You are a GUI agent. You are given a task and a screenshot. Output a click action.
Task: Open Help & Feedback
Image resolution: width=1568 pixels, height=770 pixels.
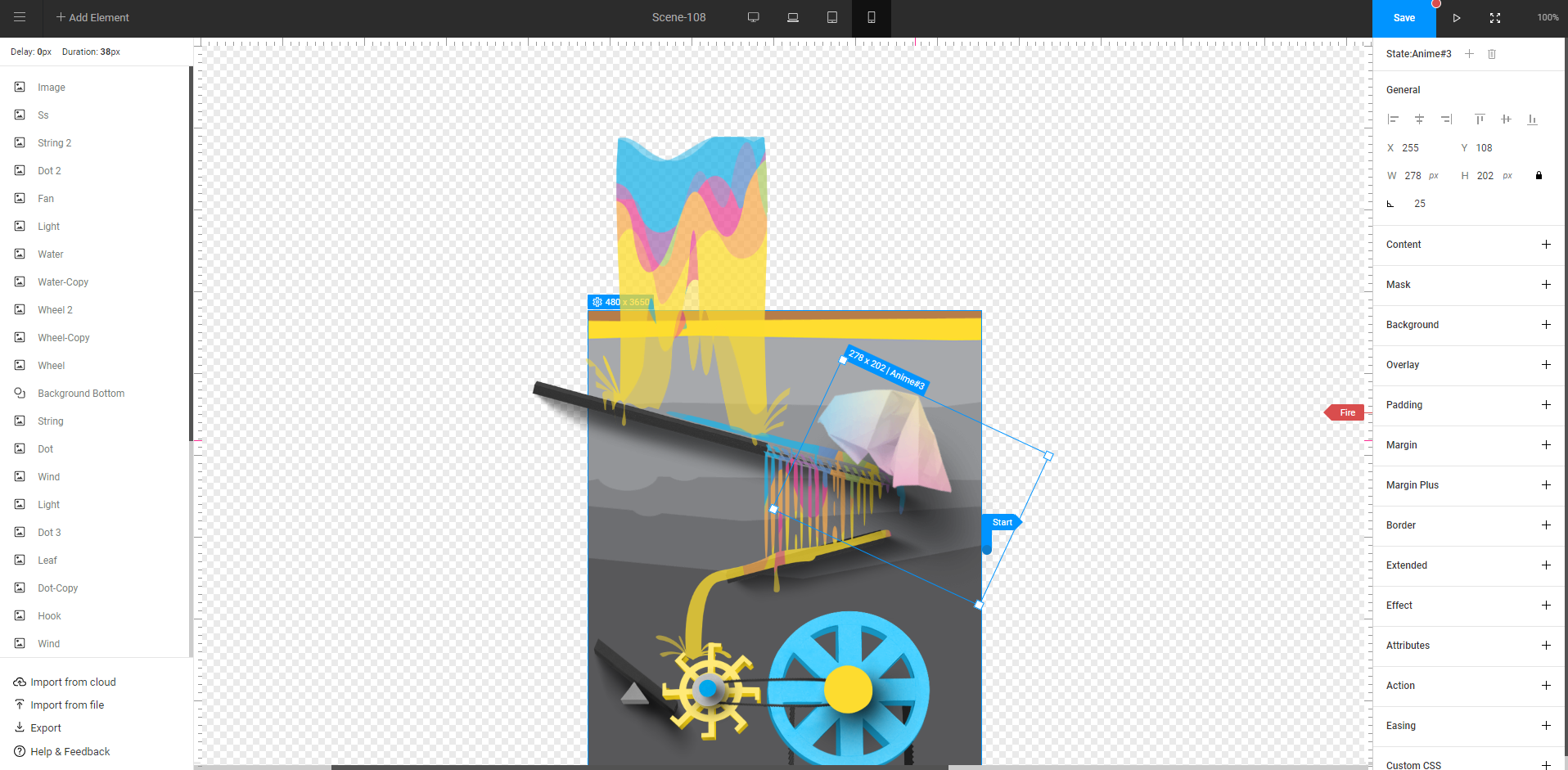70,751
